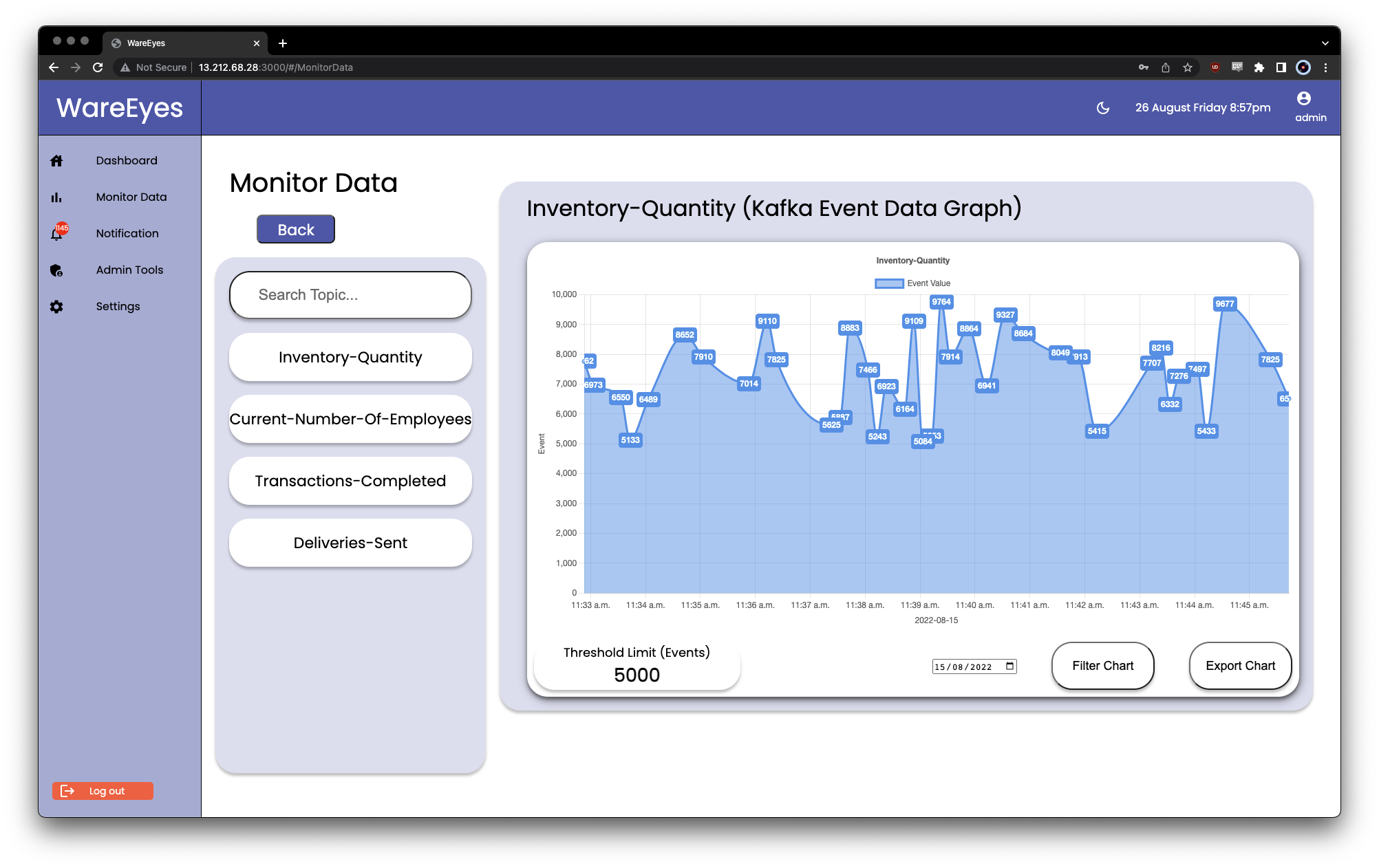Open the admin user profile icon
This screenshot has height=868, width=1379.
1303,98
